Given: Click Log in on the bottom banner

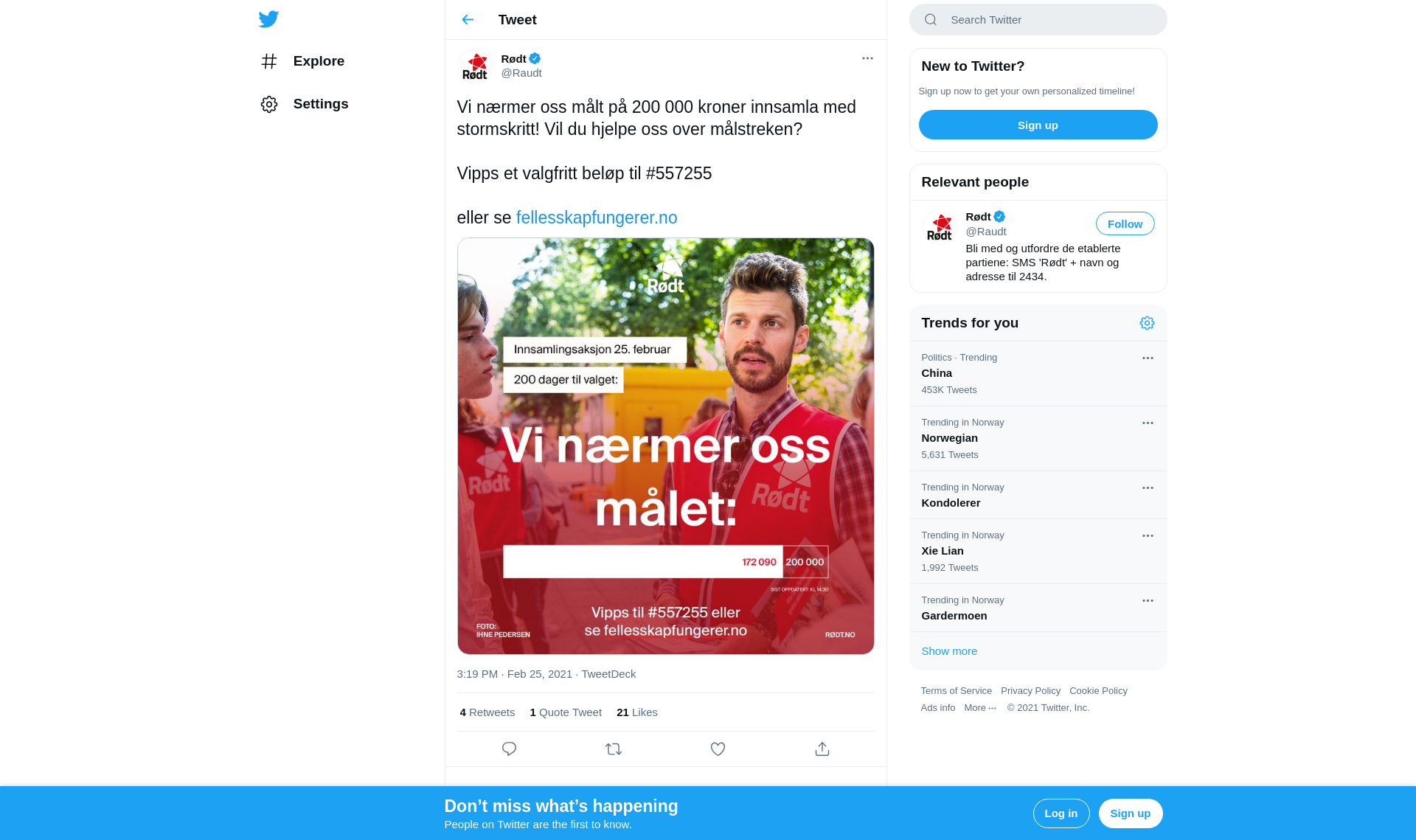Looking at the screenshot, I should click(x=1061, y=813).
